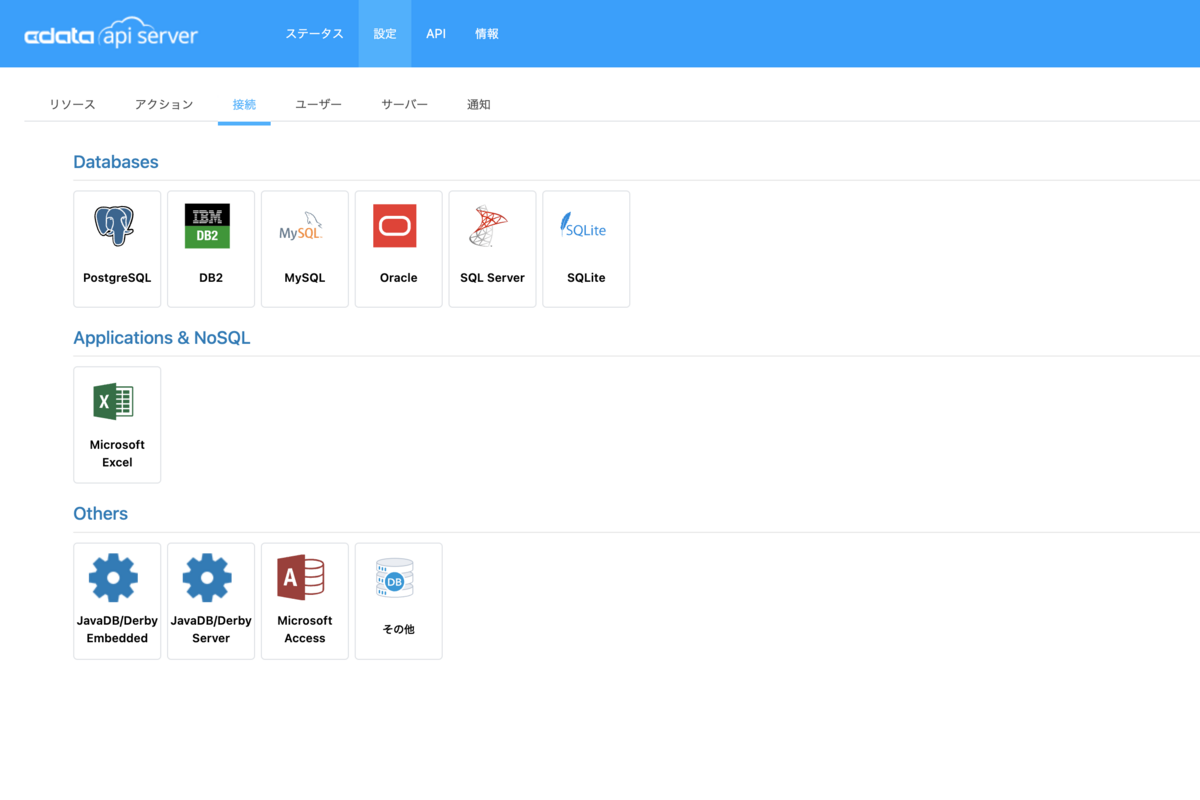1200x800 pixels.
Task: Click the Applications & NoSQL heading
Action: click(x=162, y=338)
